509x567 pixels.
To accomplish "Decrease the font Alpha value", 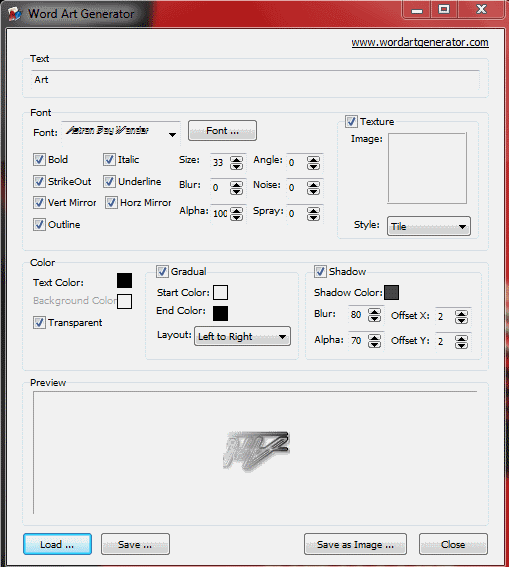I will [236, 217].
